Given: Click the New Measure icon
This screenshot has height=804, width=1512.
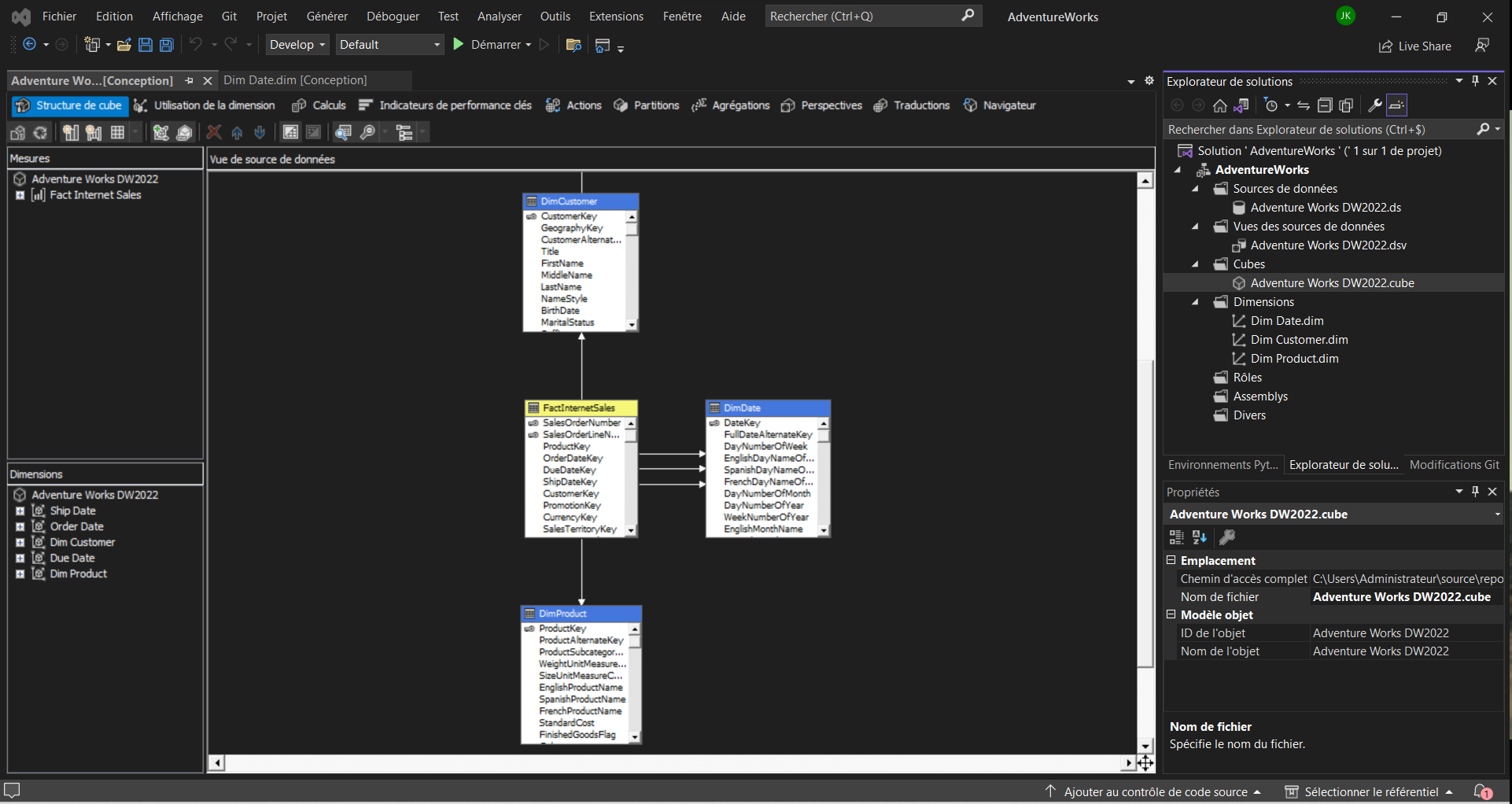Looking at the screenshot, I should pyautogui.click(x=71, y=133).
